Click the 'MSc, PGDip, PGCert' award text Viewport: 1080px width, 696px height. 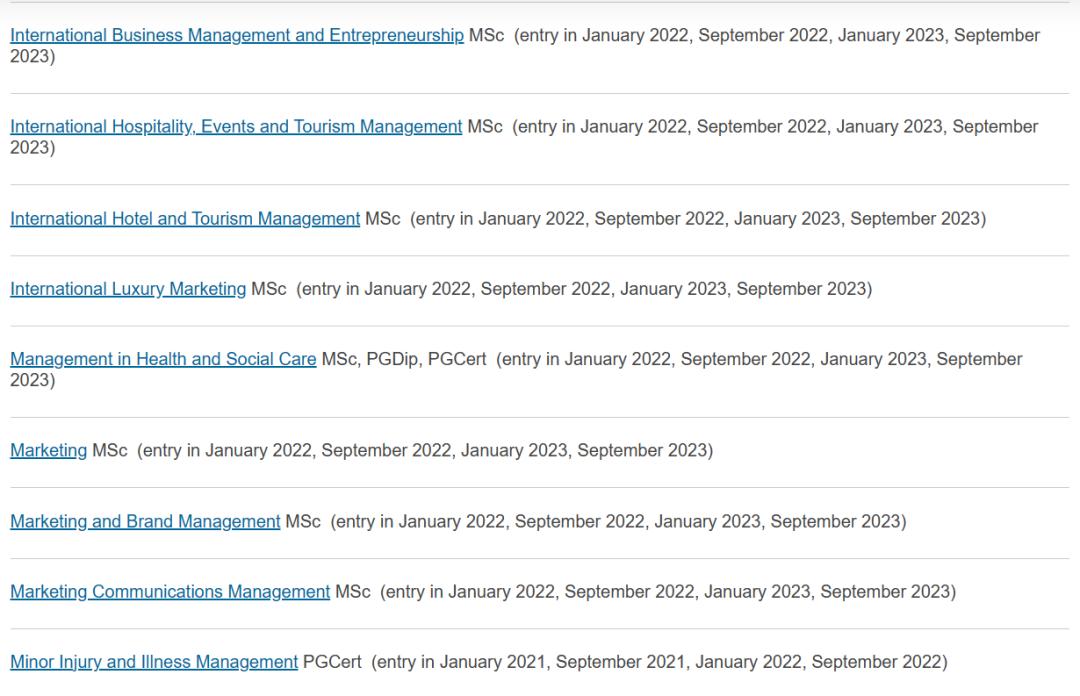(404, 359)
